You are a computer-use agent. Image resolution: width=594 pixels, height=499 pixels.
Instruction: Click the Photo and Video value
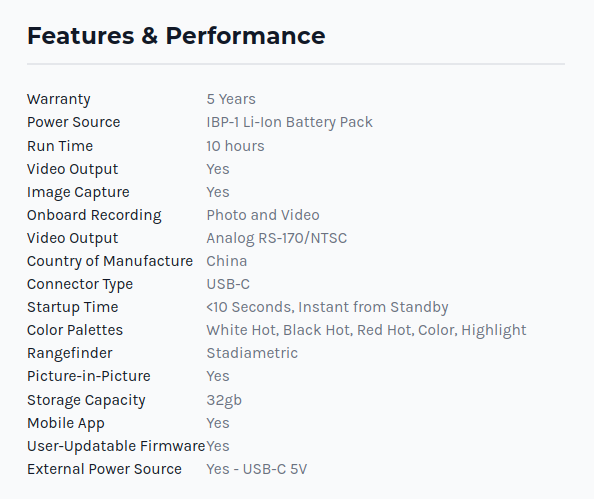click(x=263, y=215)
